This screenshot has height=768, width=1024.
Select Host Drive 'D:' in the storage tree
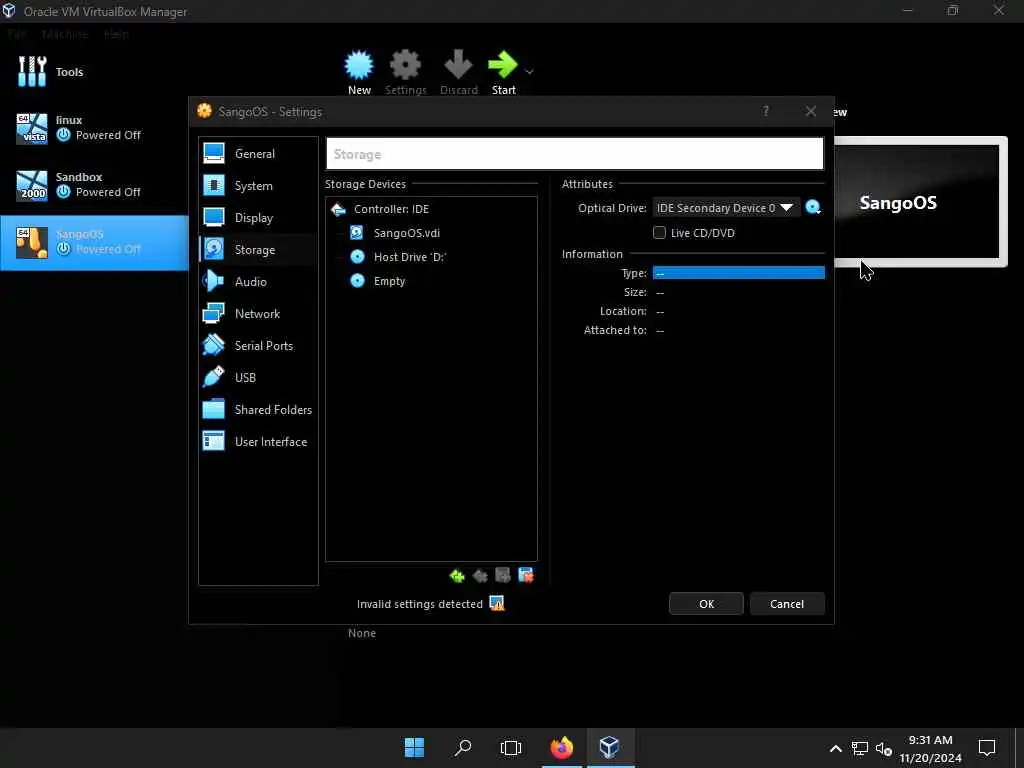[409, 257]
